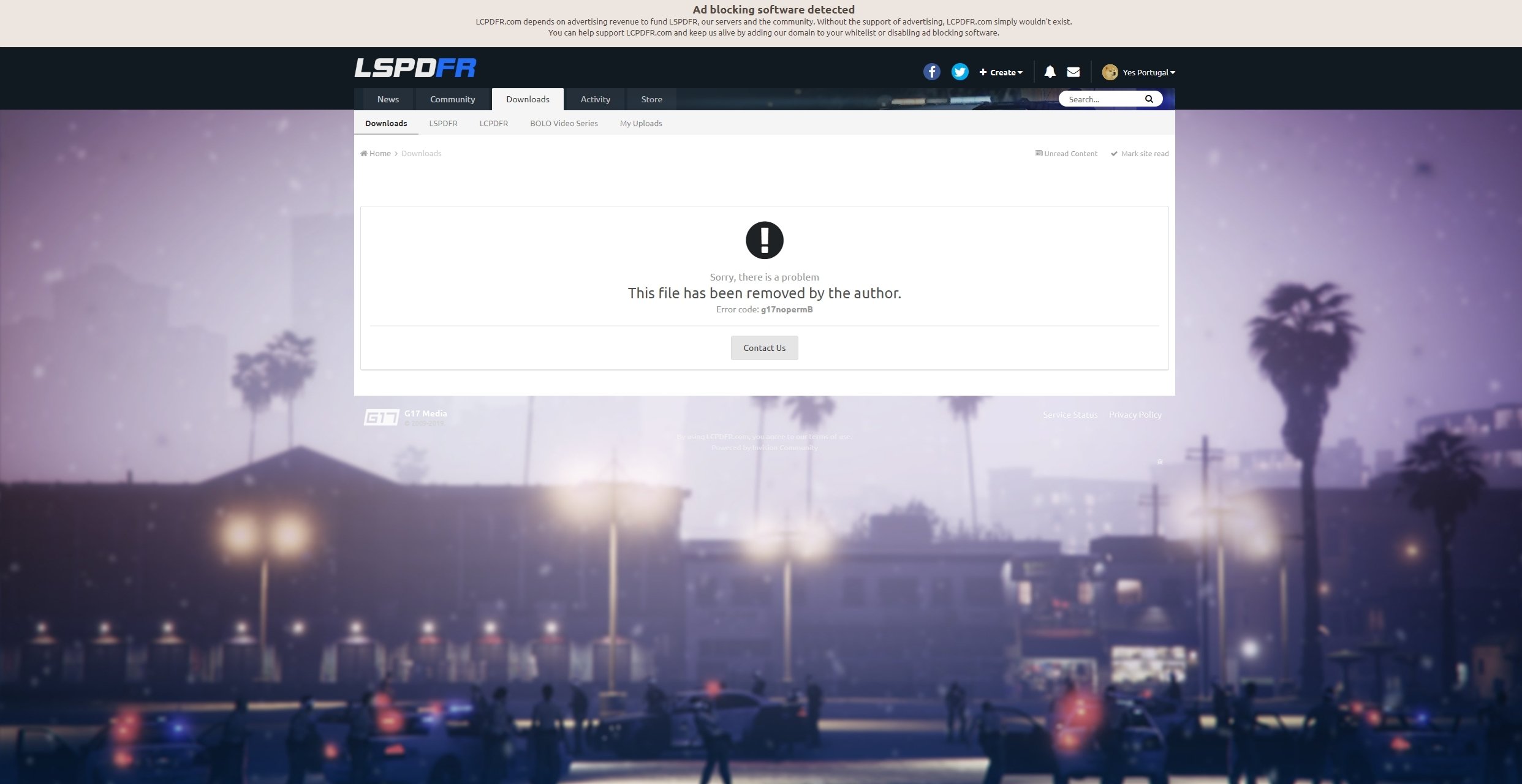The image size is (1522, 784).
Task: Open the Activity tab
Action: click(x=595, y=99)
